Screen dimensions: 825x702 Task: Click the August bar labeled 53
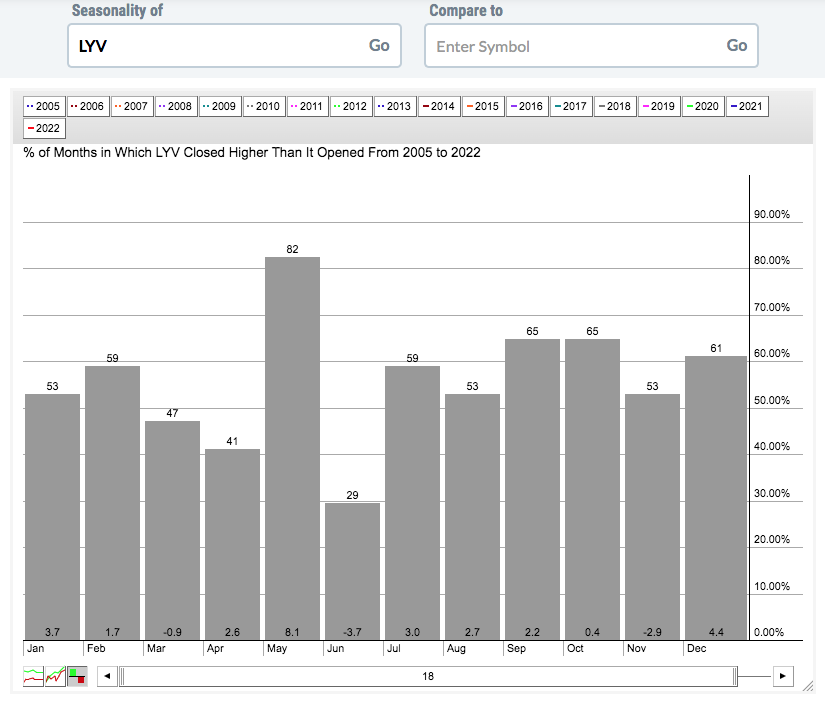coord(472,517)
